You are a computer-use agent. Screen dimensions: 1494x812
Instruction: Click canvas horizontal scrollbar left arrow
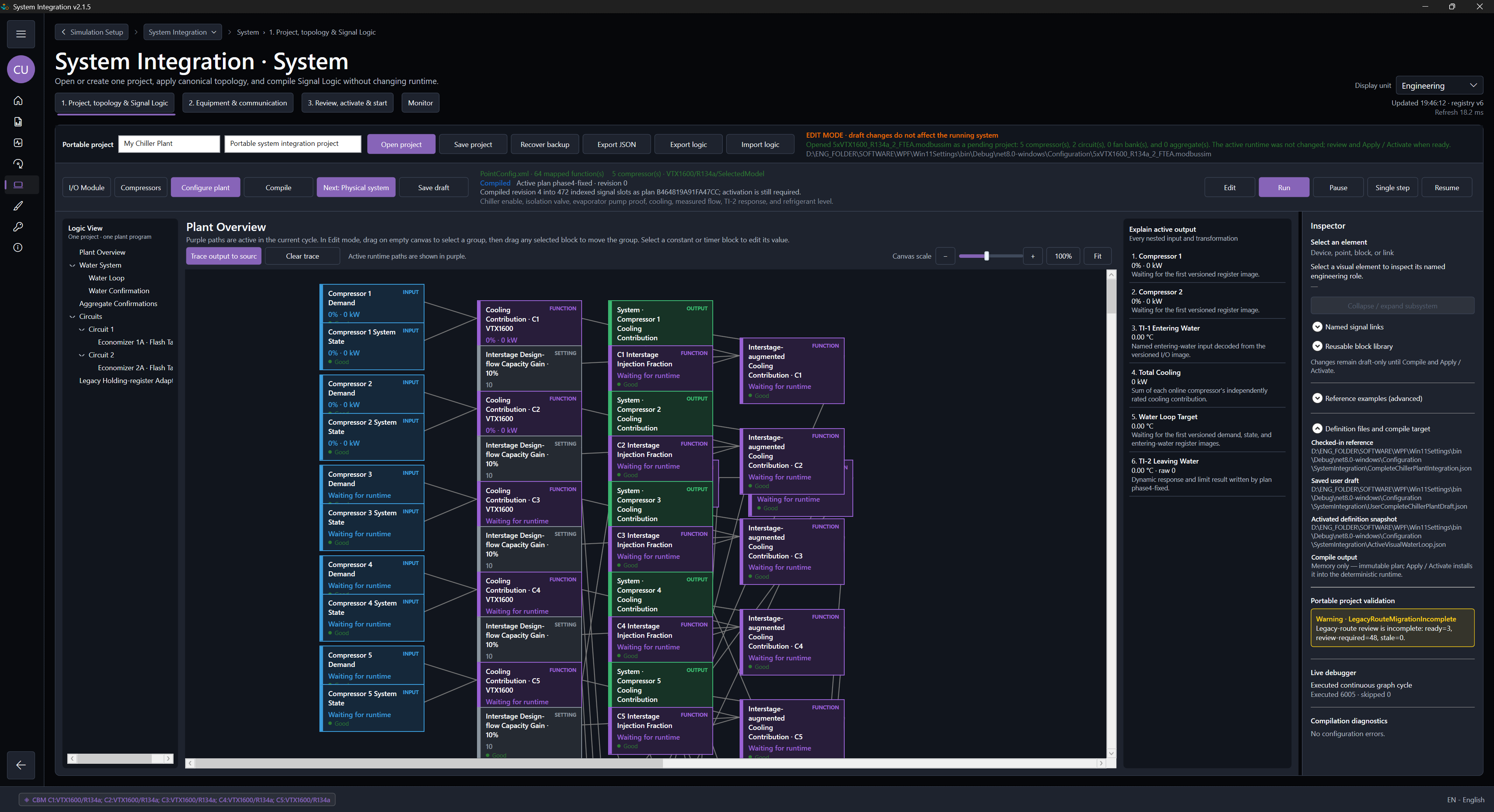click(x=189, y=763)
